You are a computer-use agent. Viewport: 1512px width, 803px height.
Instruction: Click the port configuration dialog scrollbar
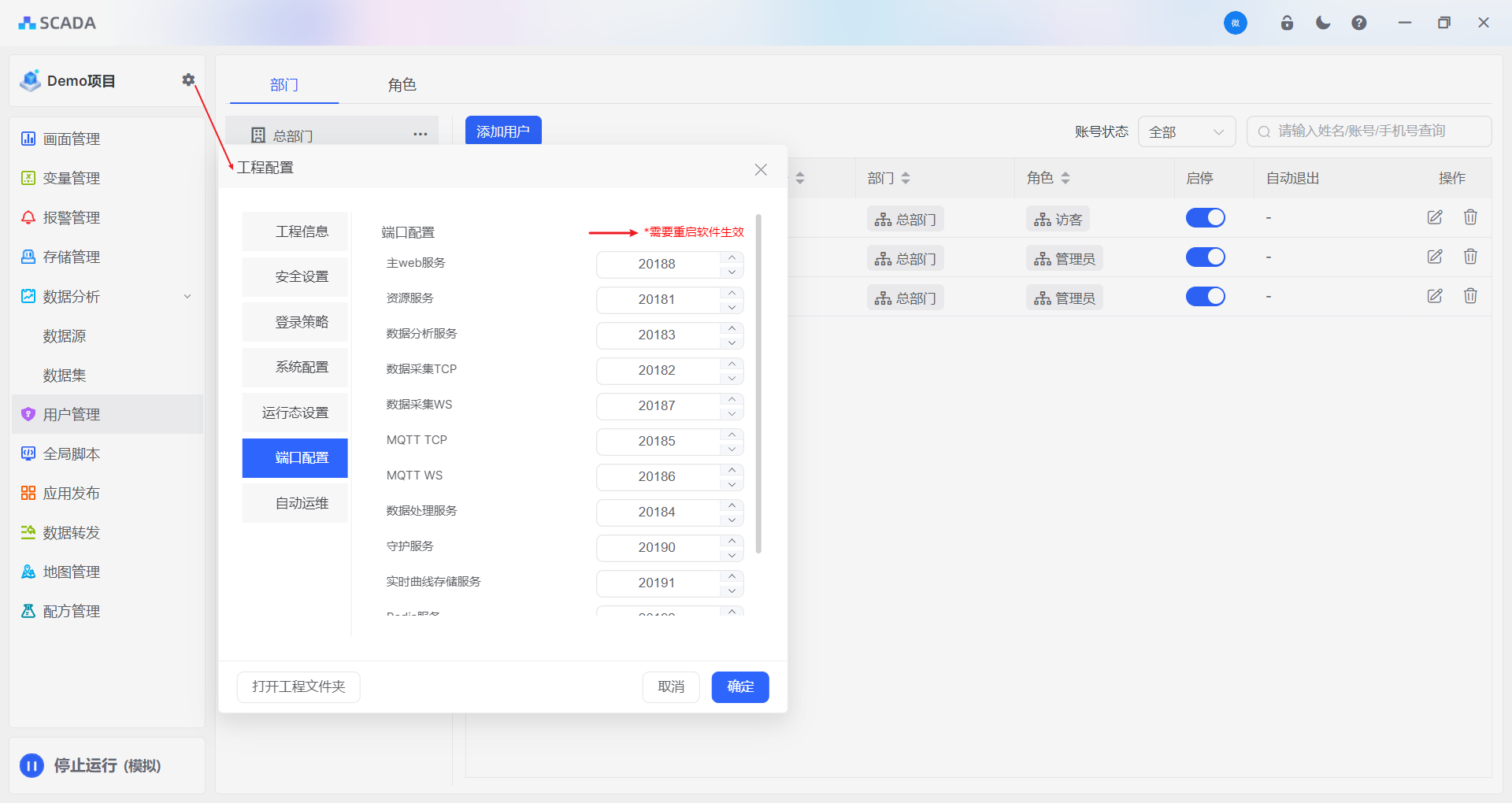758,384
